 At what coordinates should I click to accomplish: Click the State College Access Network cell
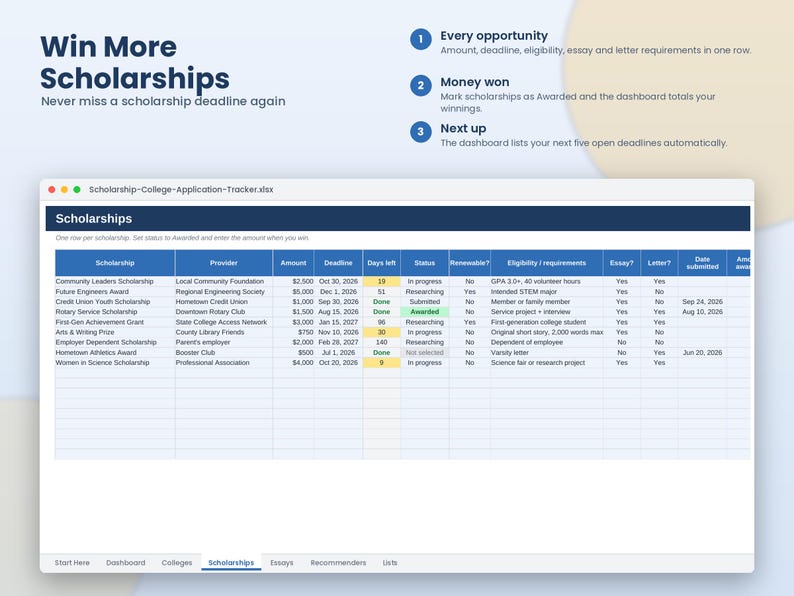point(224,322)
